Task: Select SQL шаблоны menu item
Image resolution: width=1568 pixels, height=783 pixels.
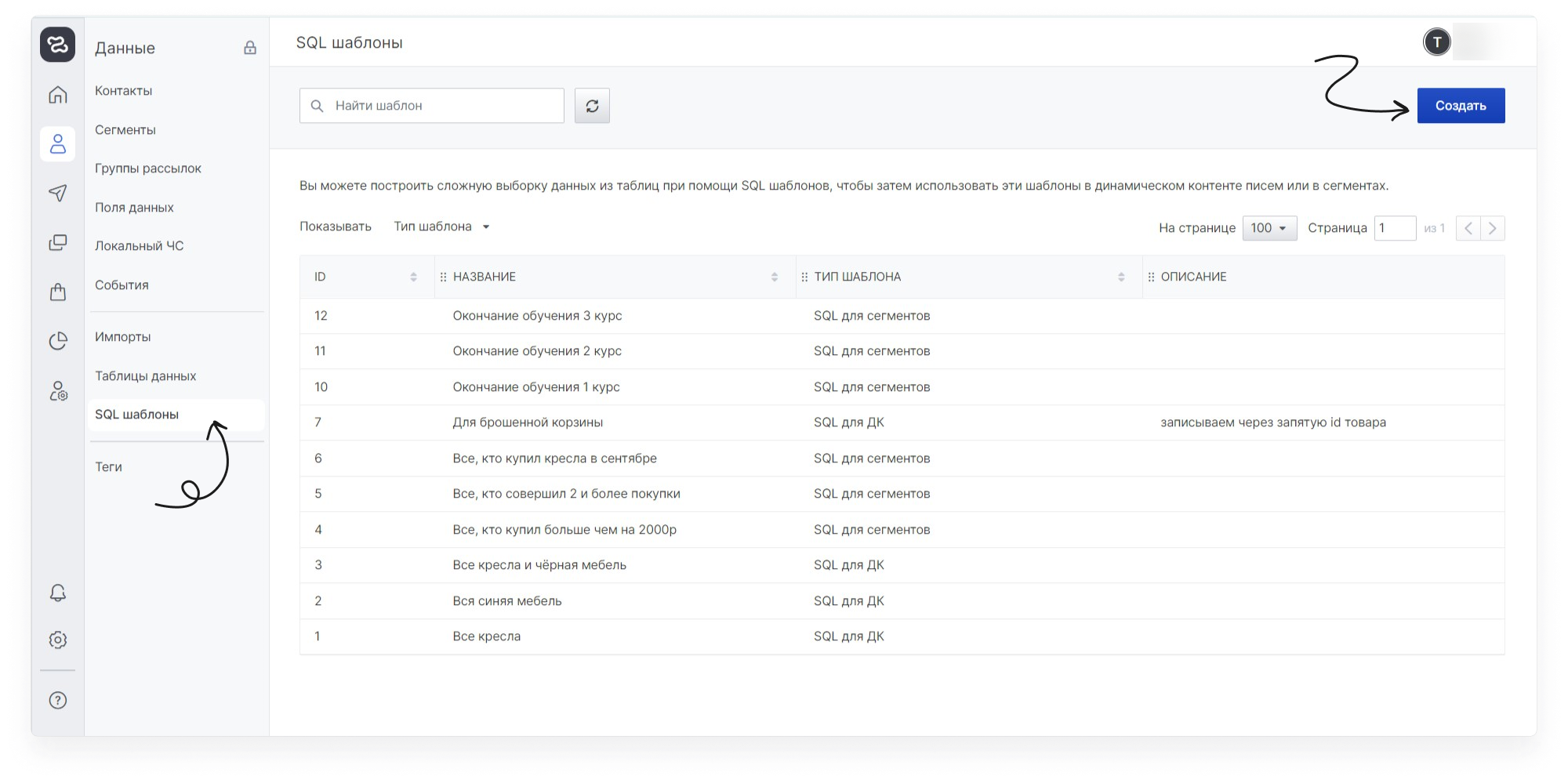Action: (176, 415)
